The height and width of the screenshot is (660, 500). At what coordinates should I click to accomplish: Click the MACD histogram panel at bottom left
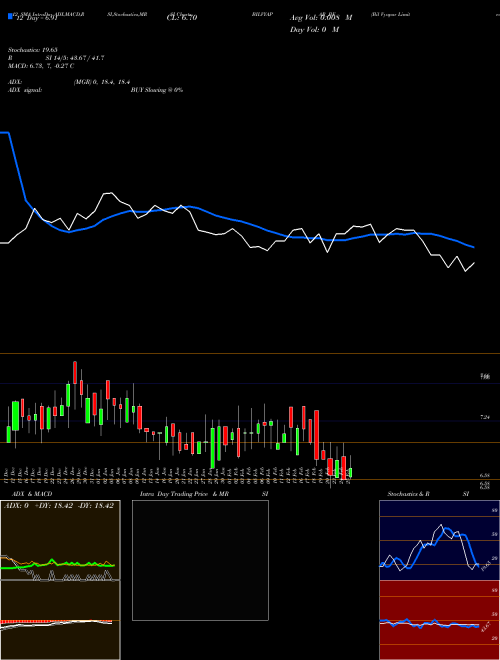[x=60, y=620]
